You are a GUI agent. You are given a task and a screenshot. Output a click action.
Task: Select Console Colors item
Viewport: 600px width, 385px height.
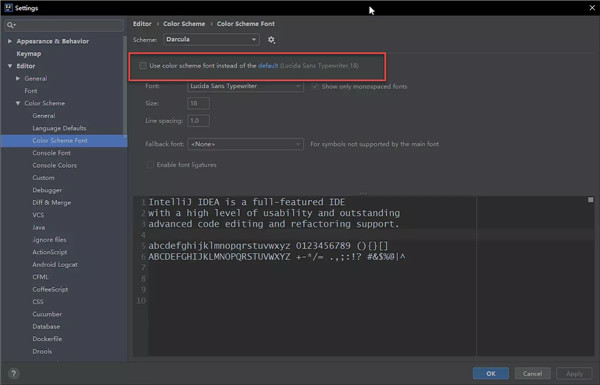point(55,165)
